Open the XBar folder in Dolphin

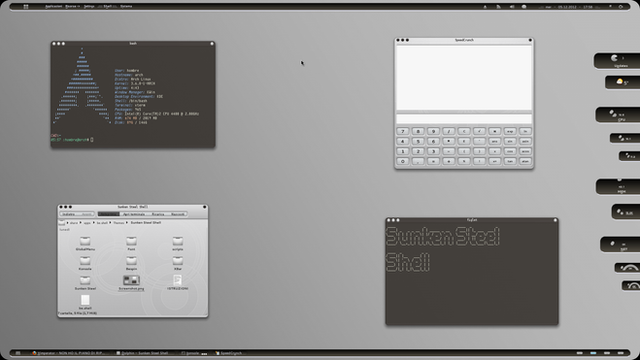178,263
